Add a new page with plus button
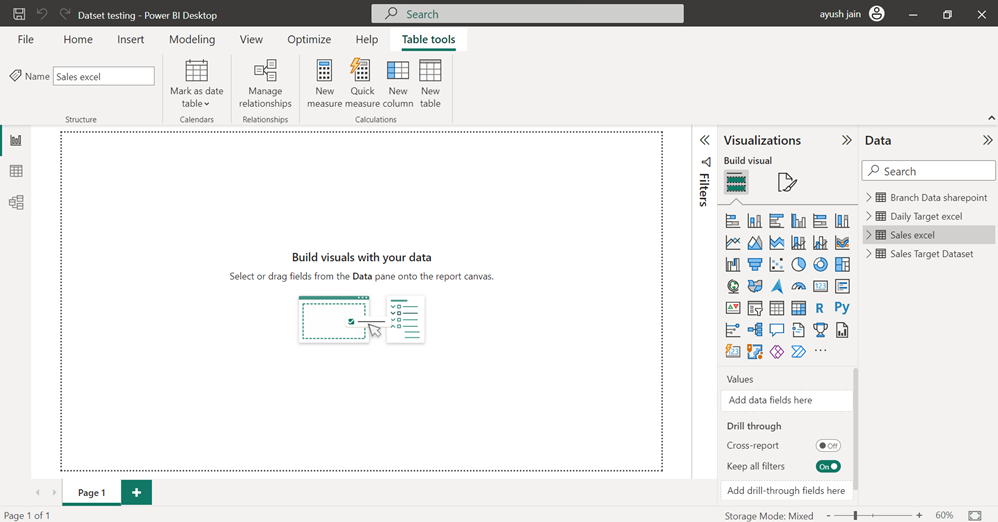The image size is (998, 522). coord(136,492)
